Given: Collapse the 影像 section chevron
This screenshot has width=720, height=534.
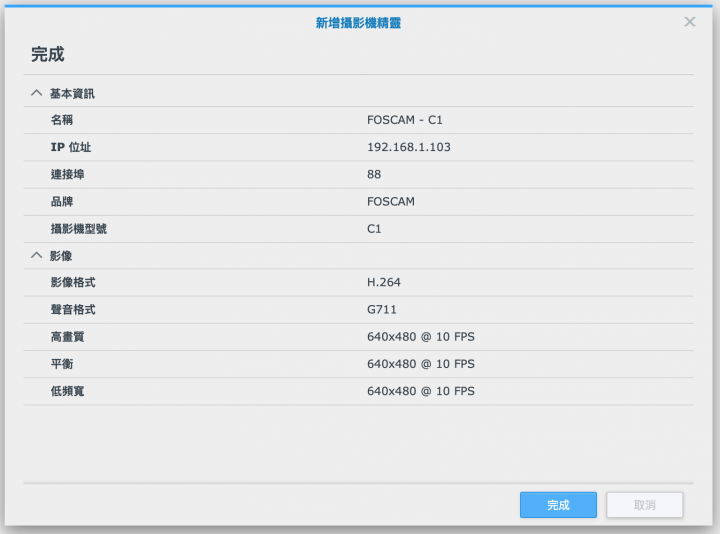Looking at the screenshot, I should coord(36,255).
